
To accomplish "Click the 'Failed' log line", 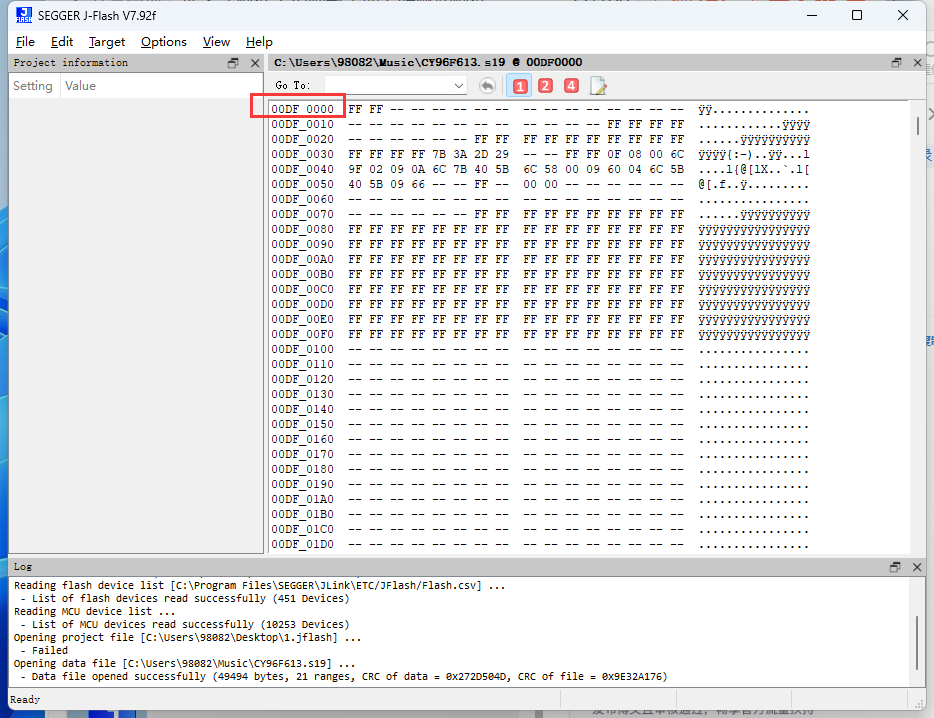I will coord(50,651).
